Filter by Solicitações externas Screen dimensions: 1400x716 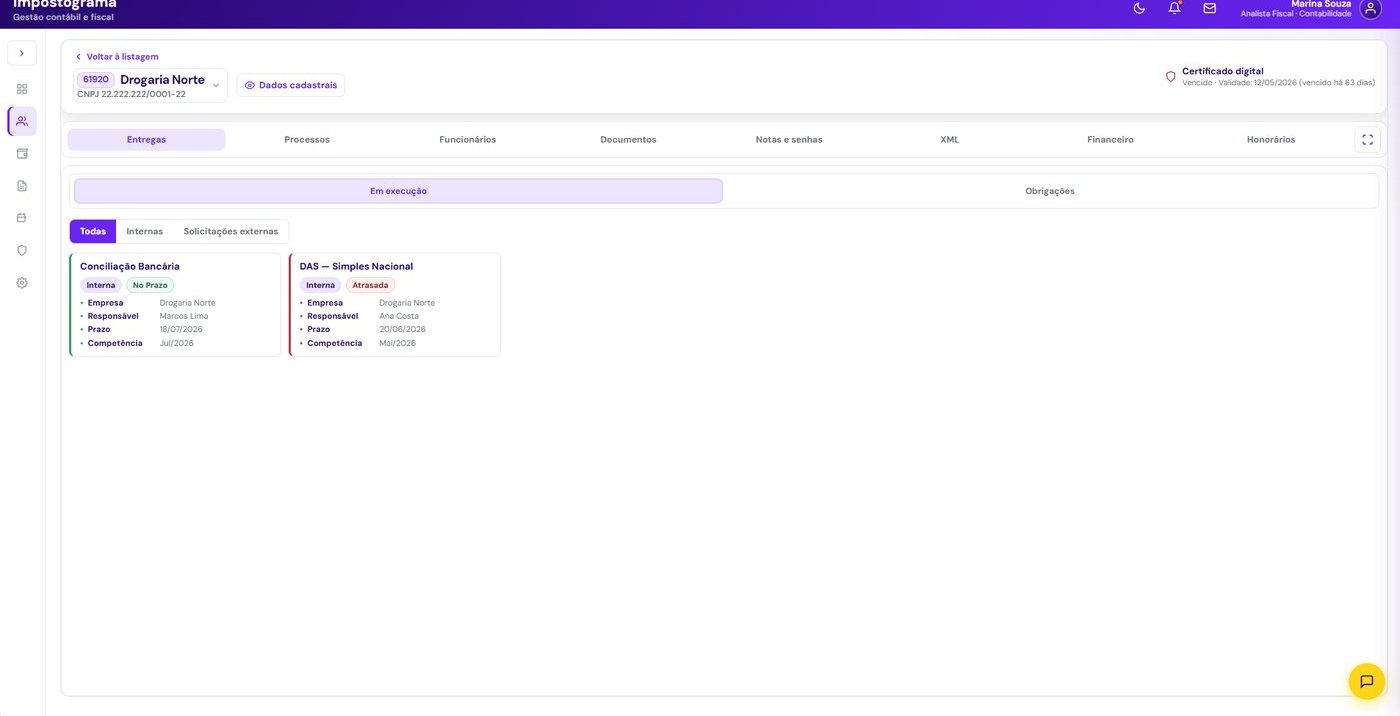(231, 232)
